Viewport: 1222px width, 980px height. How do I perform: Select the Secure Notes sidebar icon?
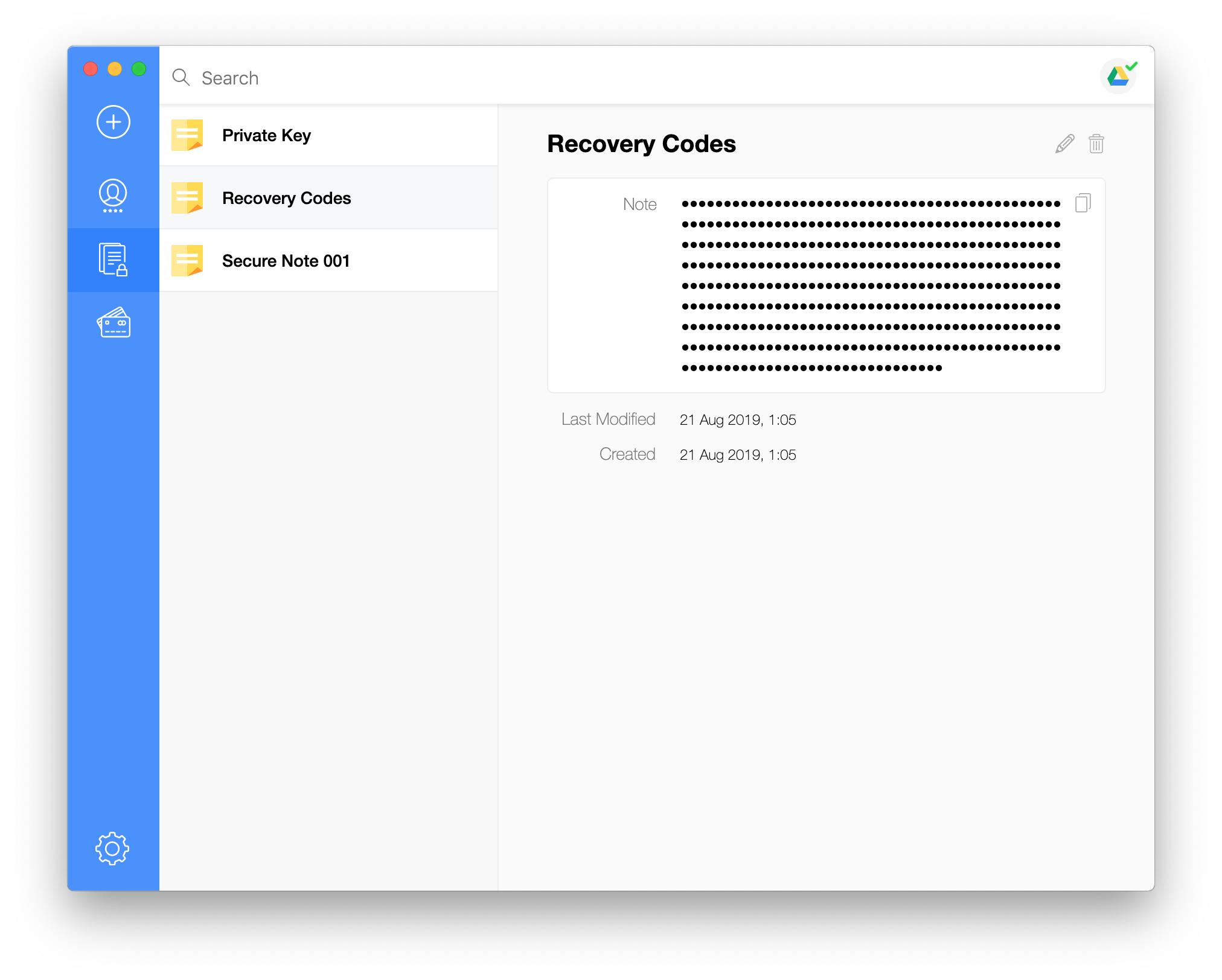(x=113, y=260)
